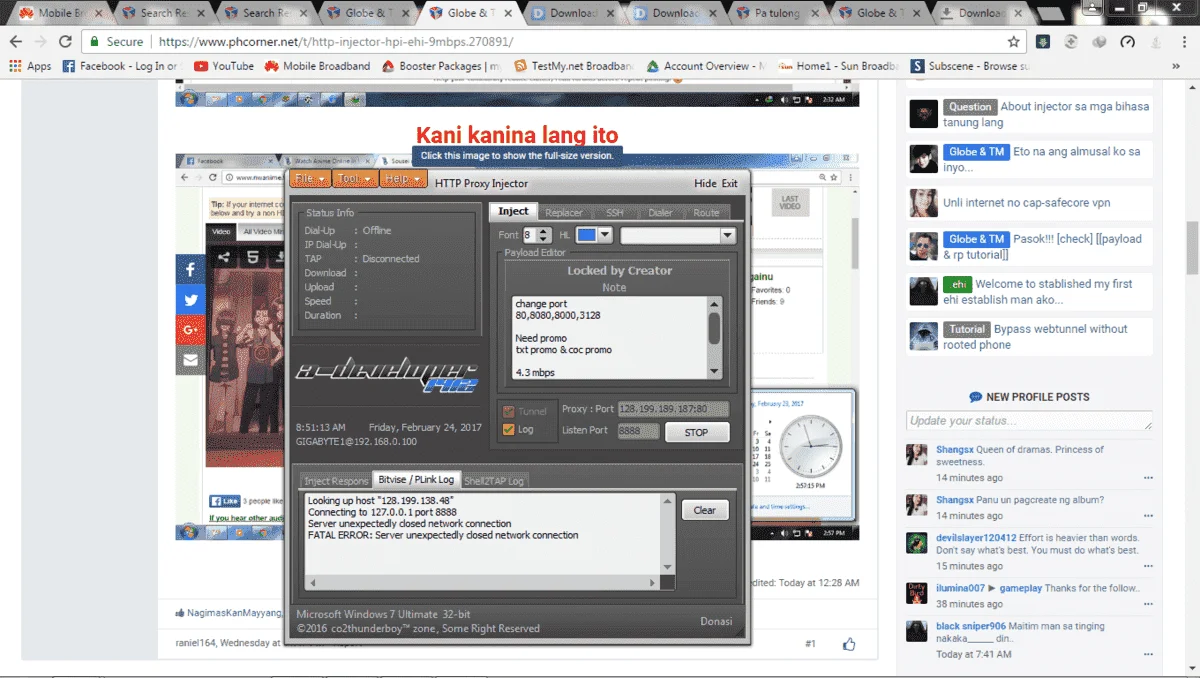Open the Shell2TAP Log tab
Viewport: 1200px width, 678px height.
point(494,481)
